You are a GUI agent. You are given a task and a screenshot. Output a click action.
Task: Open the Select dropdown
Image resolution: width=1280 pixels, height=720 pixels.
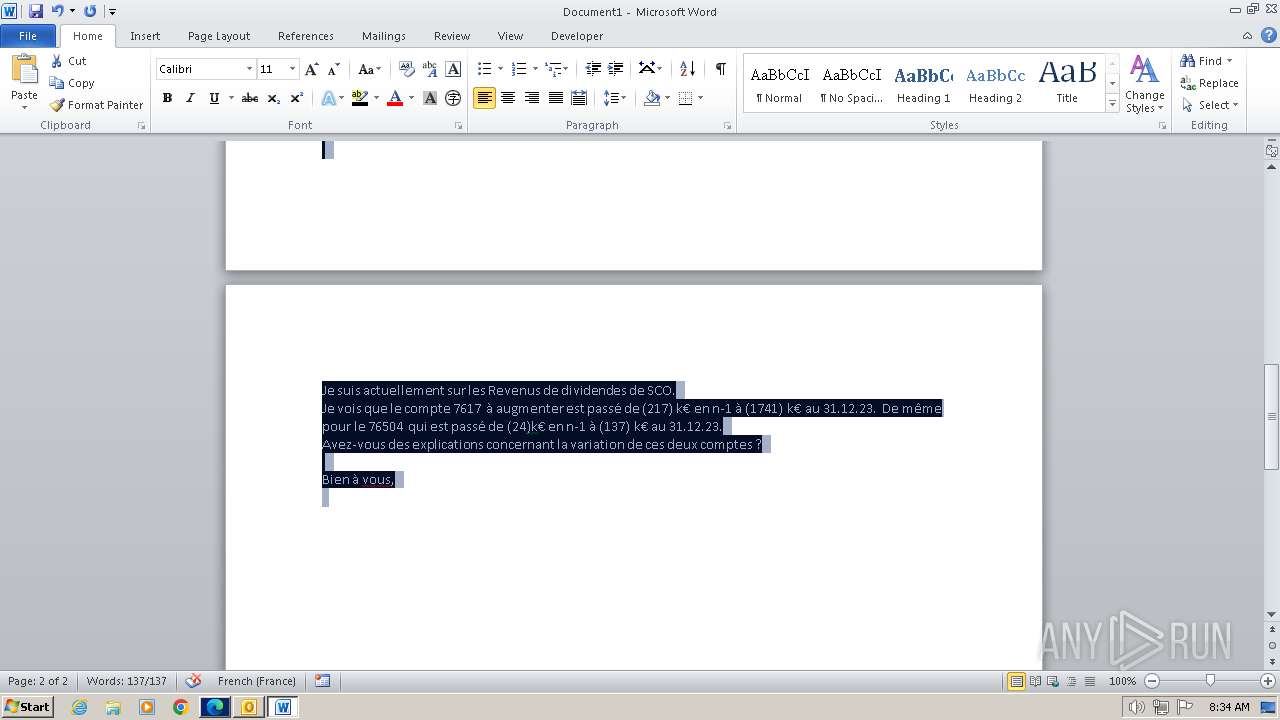click(1210, 105)
